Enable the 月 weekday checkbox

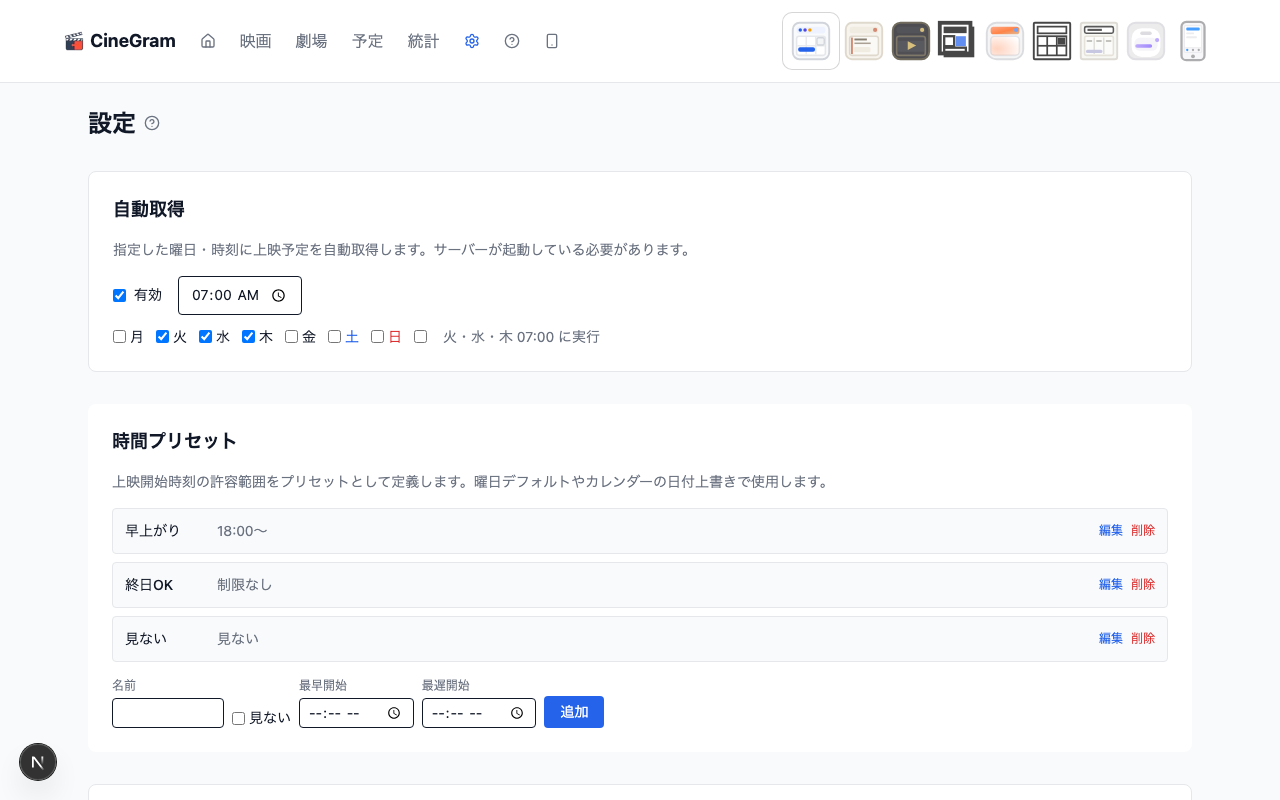tap(119, 336)
